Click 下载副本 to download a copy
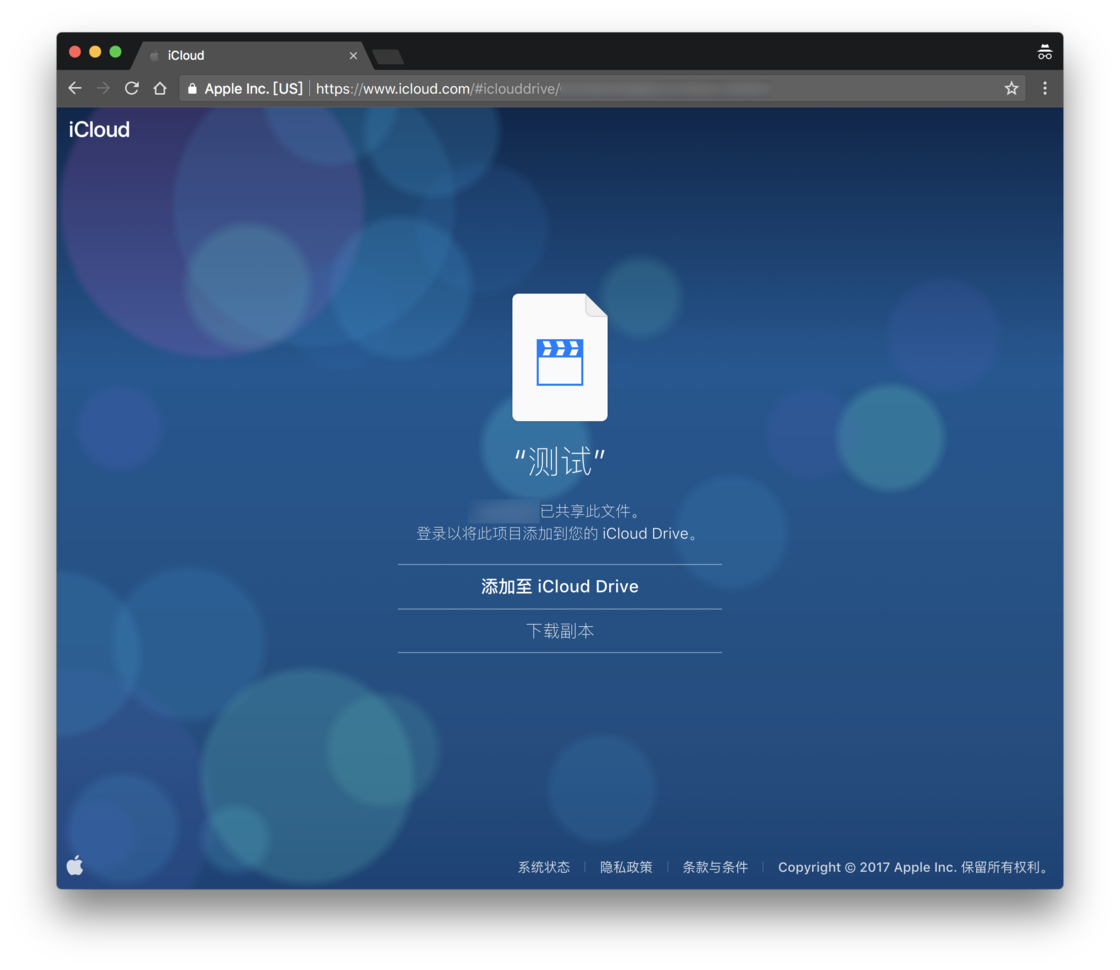 tap(559, 630)
